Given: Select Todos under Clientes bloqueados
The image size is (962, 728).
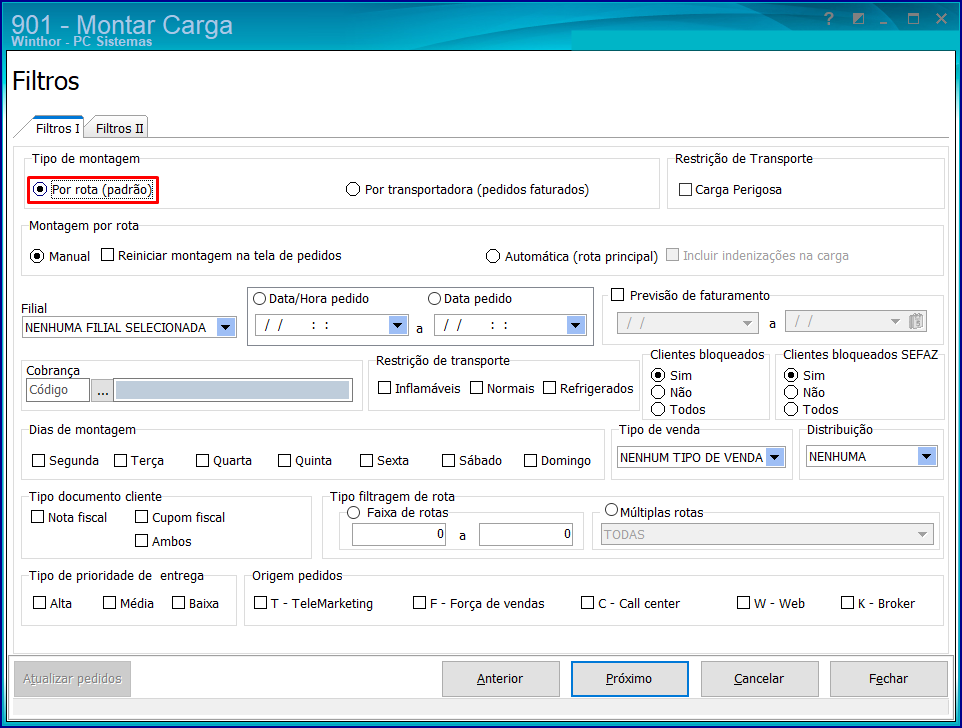Looking at the screenshot, I should pos(658,409).
